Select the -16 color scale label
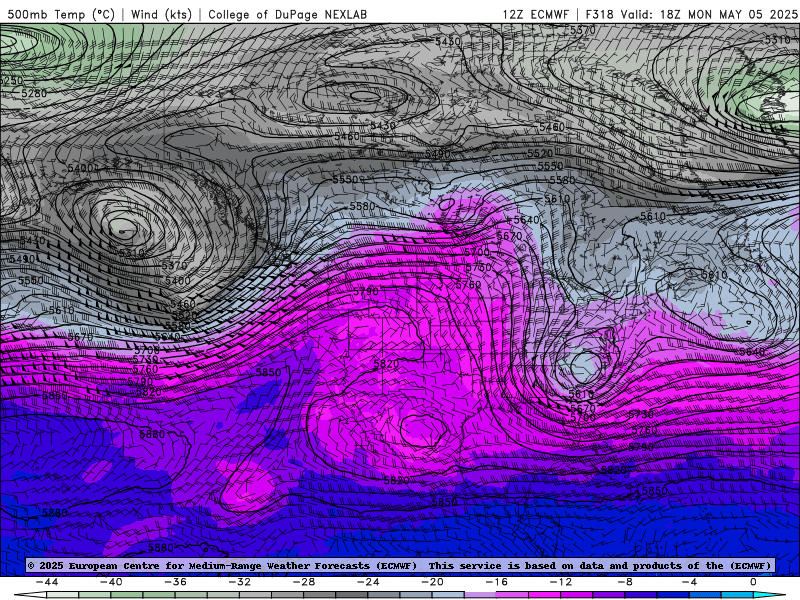Viewport: 800px width, 600px height. pos(497,582)
